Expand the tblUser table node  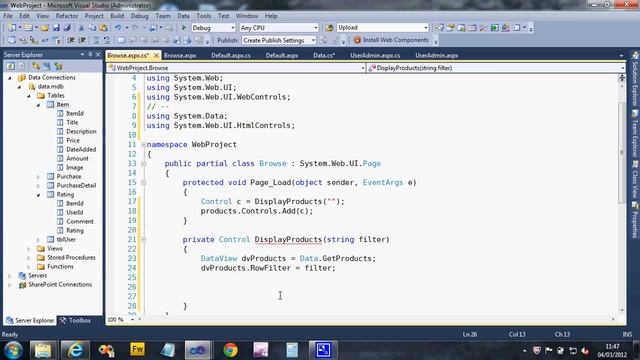click(x=38, y=240)
